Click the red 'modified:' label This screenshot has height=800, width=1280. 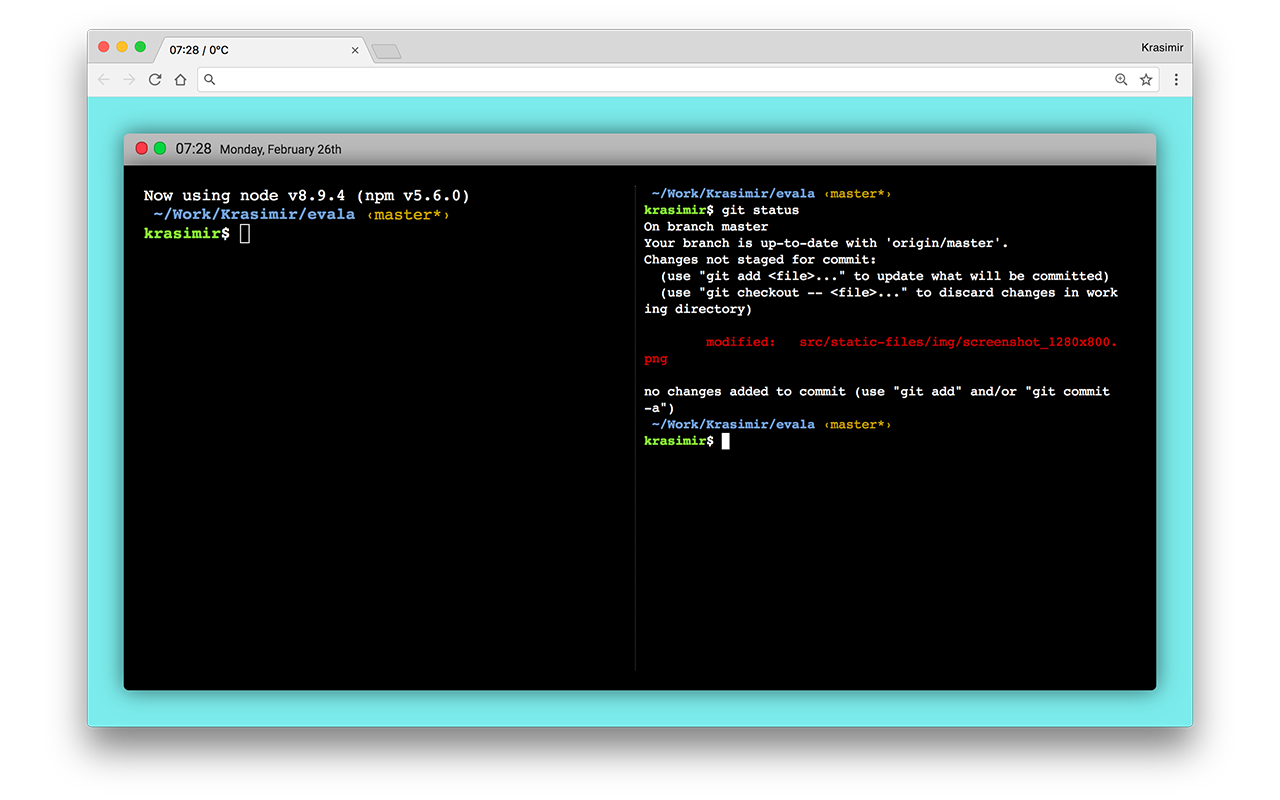pyautogui.click(x=740, y=342)
